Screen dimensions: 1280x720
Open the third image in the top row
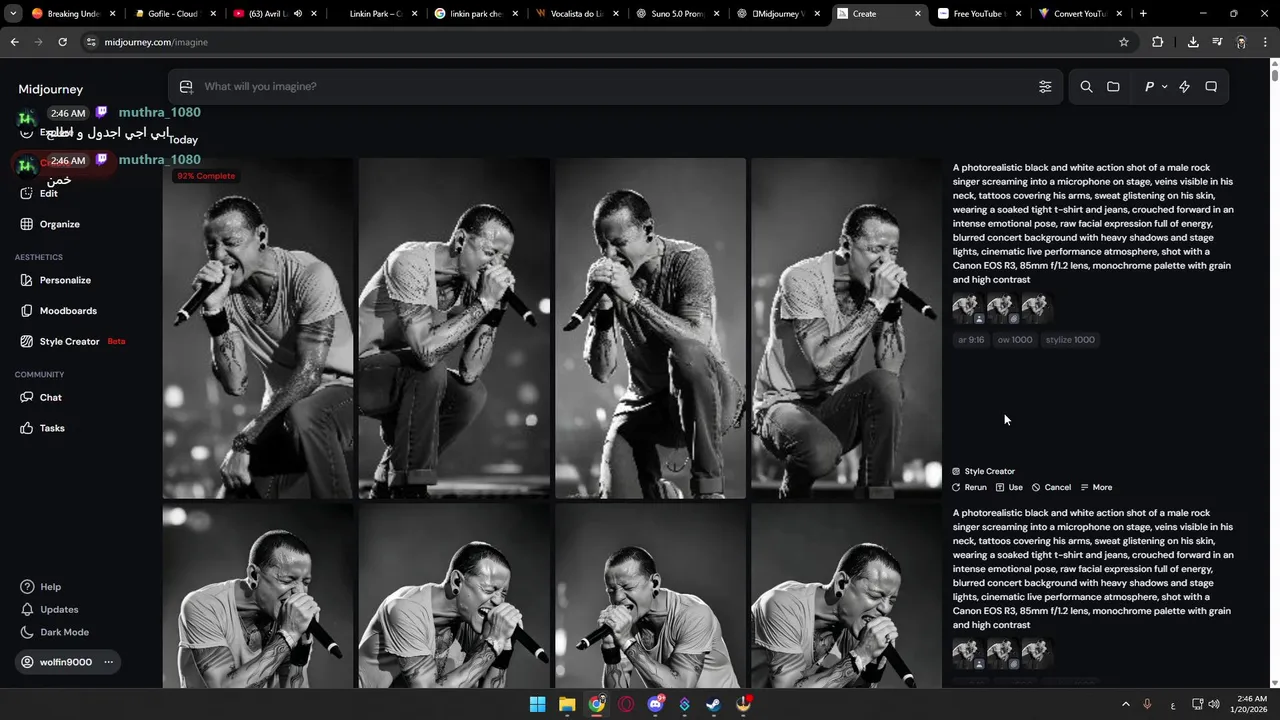coord(650,328)
